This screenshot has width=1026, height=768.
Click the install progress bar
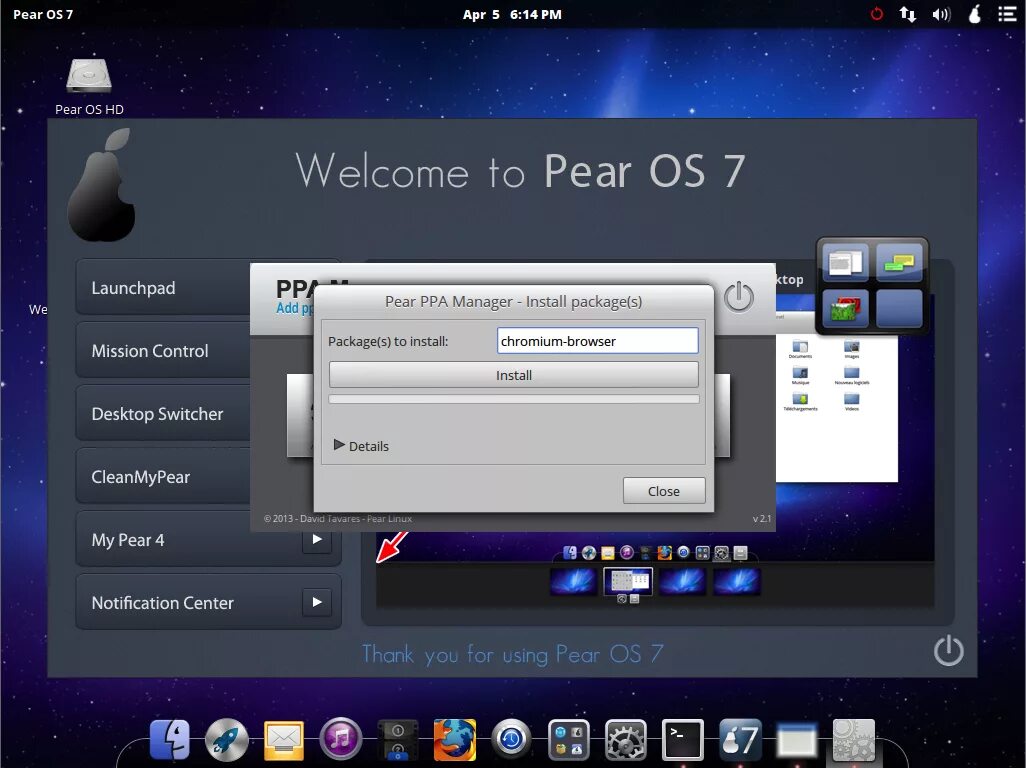[514, 399]
